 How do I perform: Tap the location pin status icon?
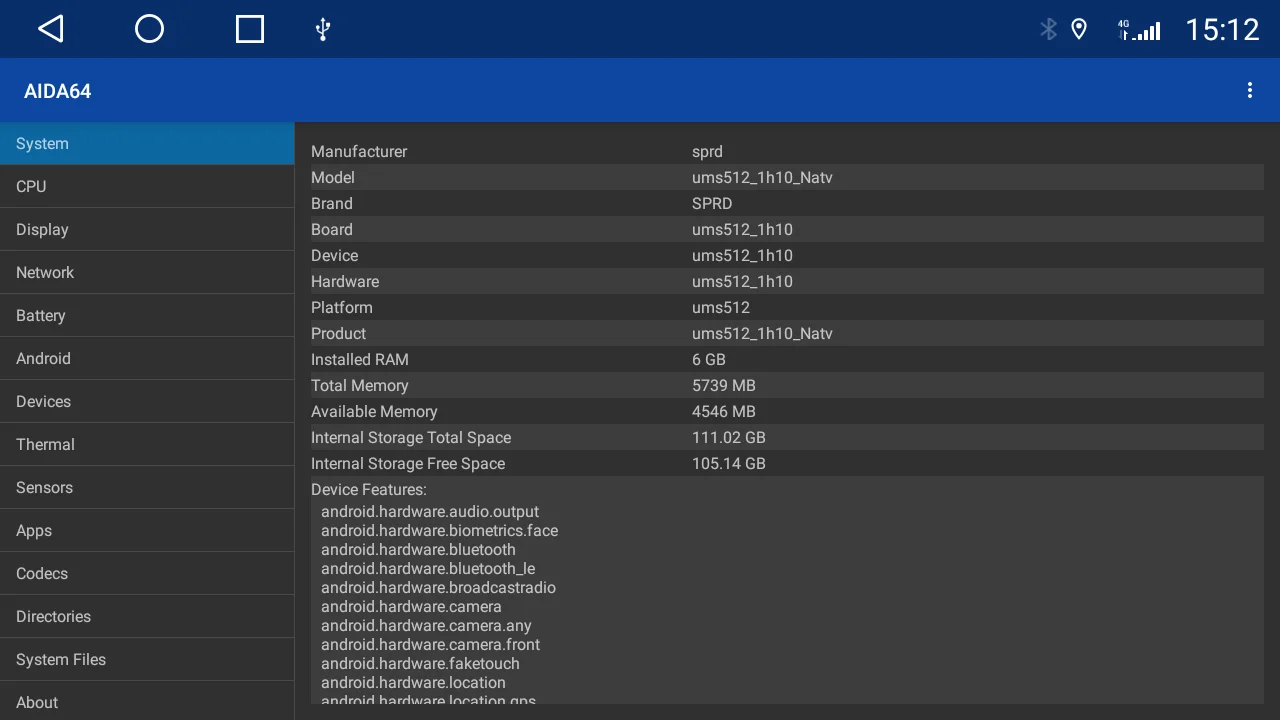tap(1079, 29)
